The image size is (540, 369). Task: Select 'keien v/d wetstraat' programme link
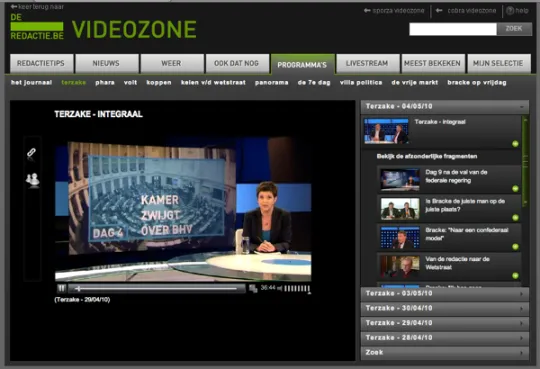point(213,82)
